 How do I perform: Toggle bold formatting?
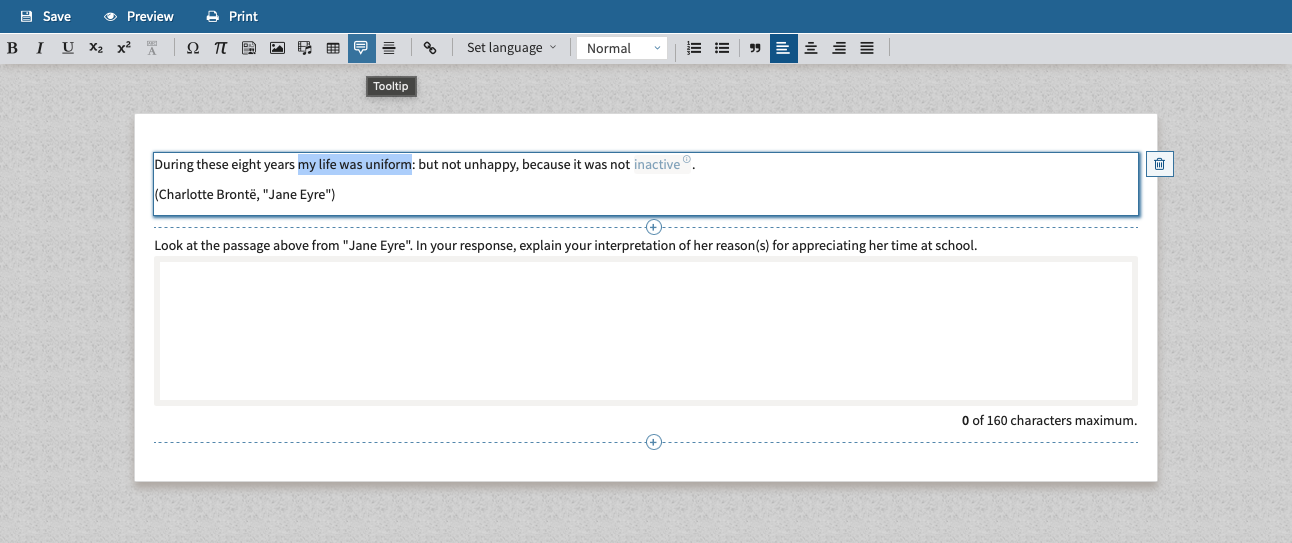13,48
